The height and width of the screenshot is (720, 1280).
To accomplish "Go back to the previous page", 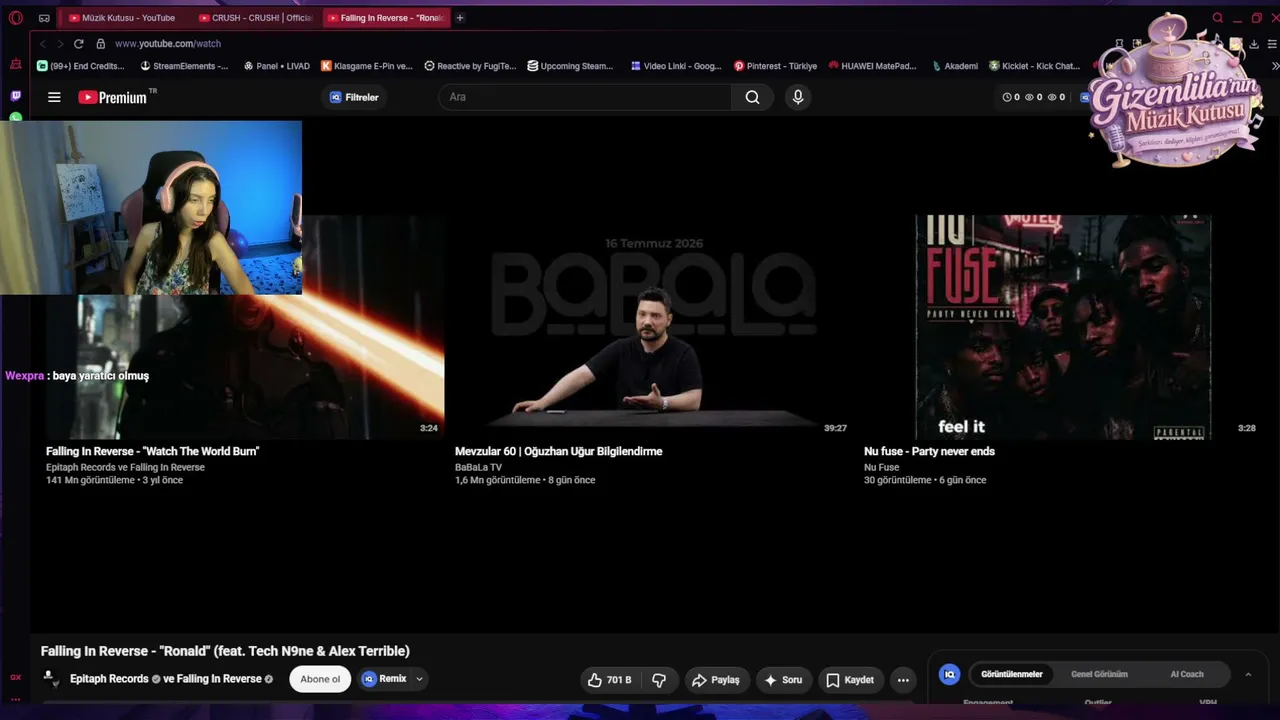I will point(42,44).
